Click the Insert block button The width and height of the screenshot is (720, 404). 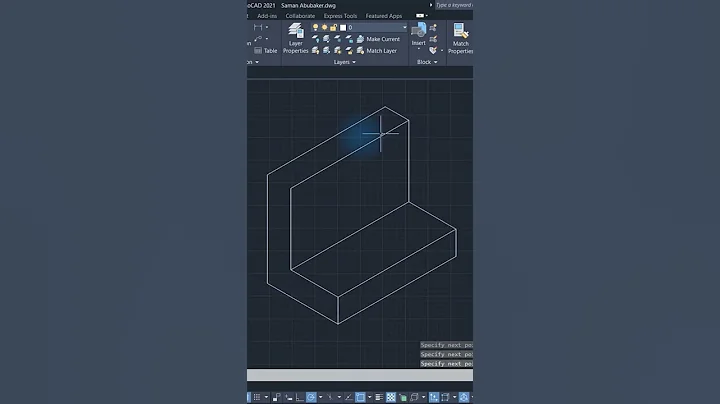point(418,35)
